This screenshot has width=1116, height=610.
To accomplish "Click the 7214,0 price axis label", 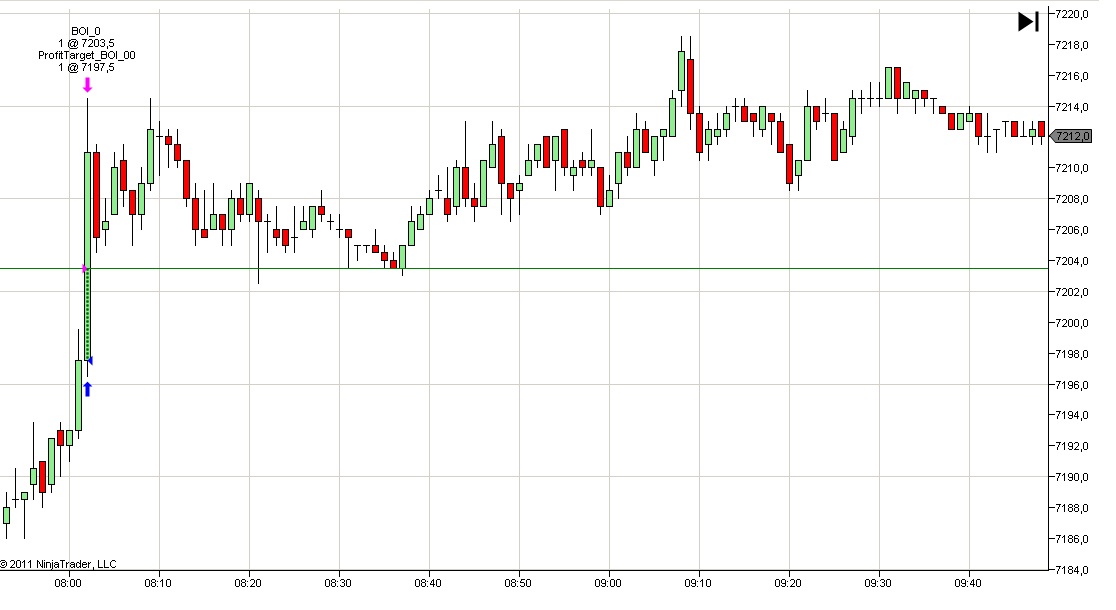I will (x=1072, y=107).
